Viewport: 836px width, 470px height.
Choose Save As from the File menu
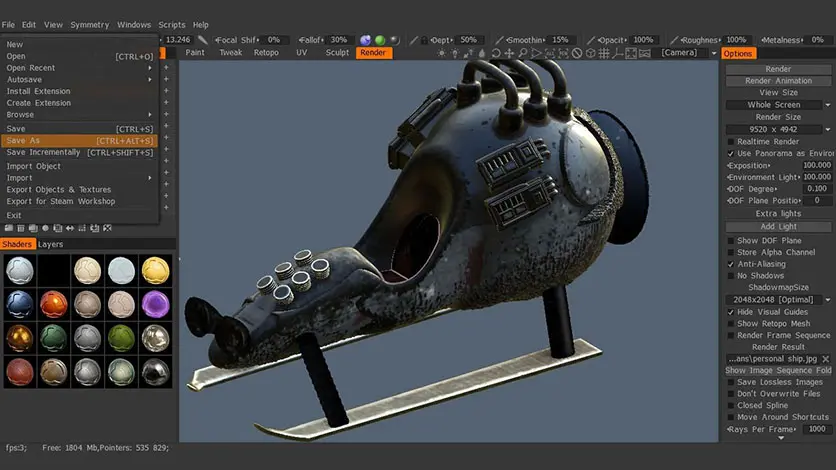pyautogui.click(x=80, y=141)
